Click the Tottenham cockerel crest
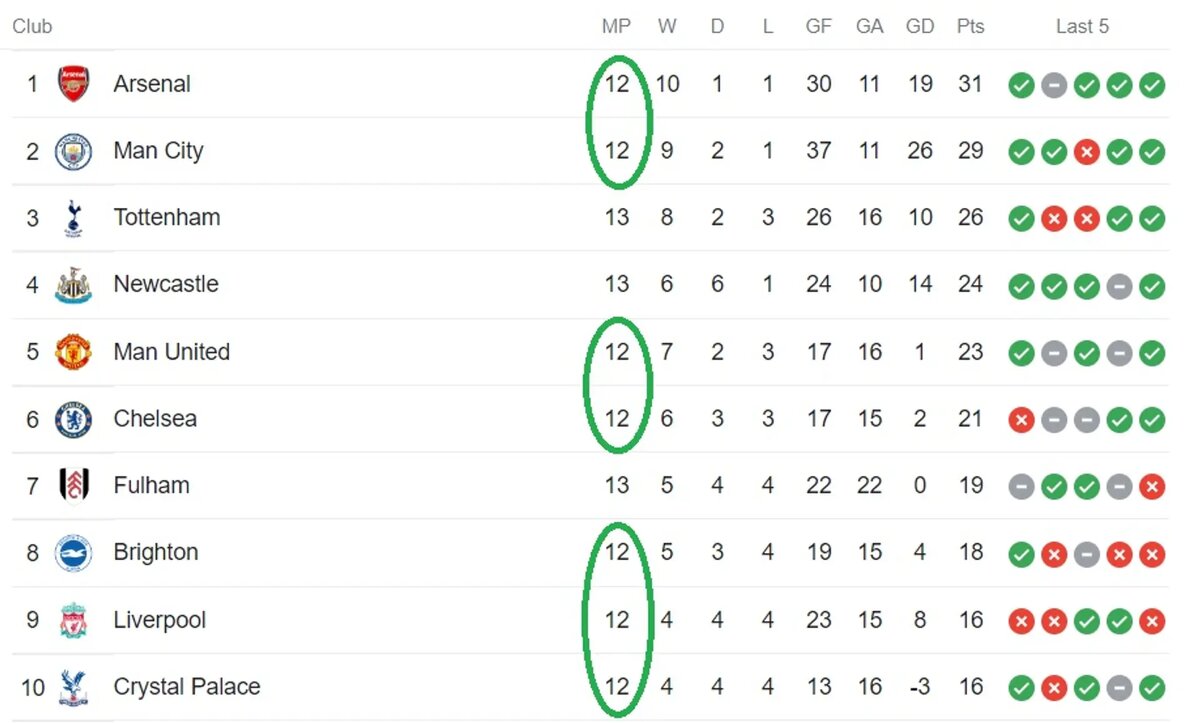This screenshot has height=723, width=1200. [x=73, y=218]
